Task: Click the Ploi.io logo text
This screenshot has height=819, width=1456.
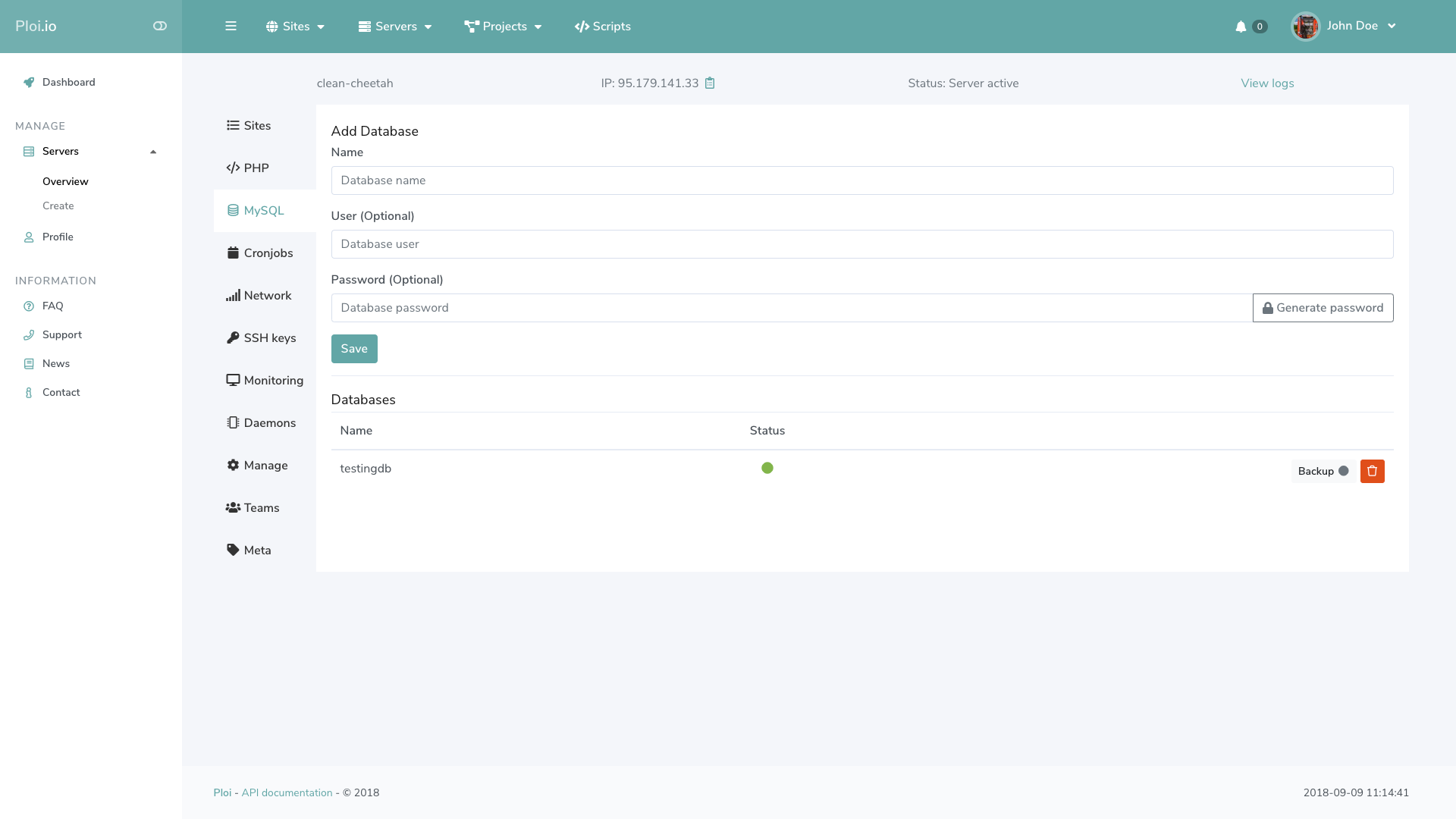Action: pos(36,26)
